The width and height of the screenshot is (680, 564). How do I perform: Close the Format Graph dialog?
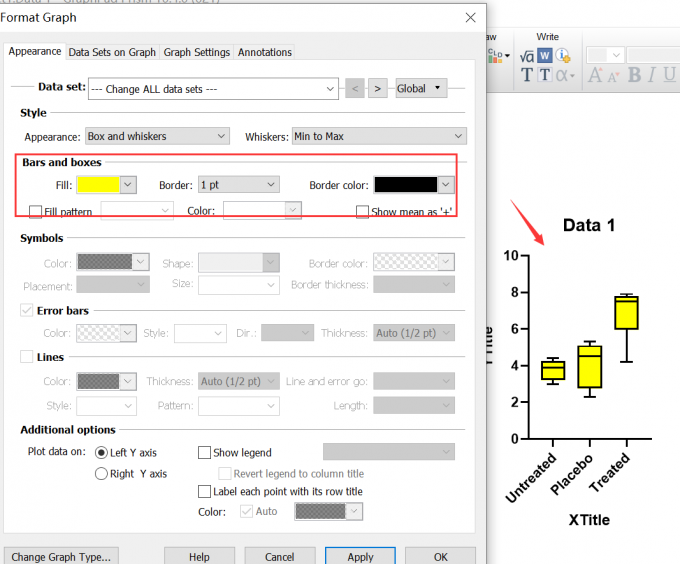(471, 17)
